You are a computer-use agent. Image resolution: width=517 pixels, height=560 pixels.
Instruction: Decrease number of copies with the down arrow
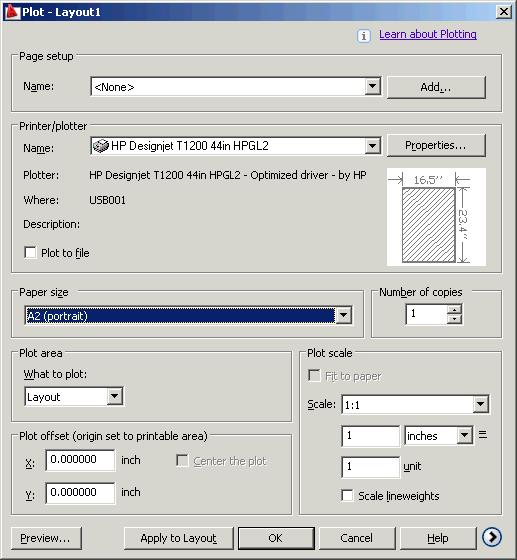coord(454,319)
